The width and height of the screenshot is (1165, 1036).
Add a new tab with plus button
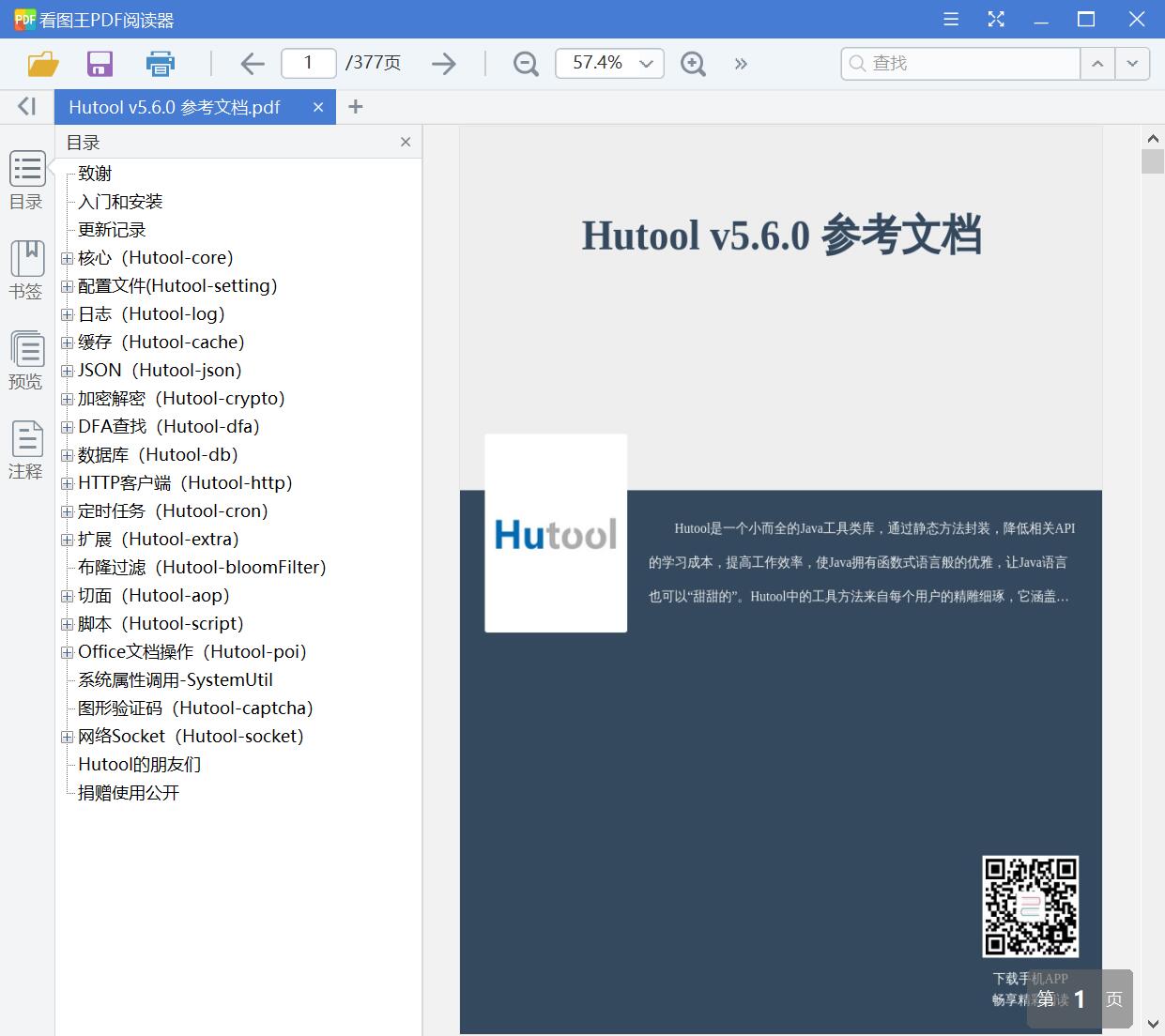click(355, 107)
